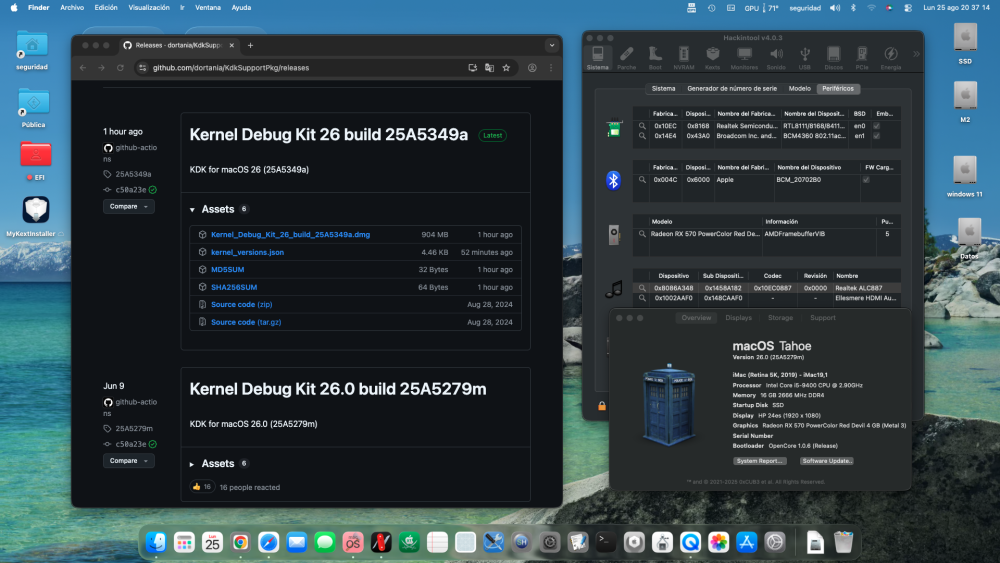Viewport: 1000px width, 563px height.
Task: Click the Software Update button
Action: (827, 461)
